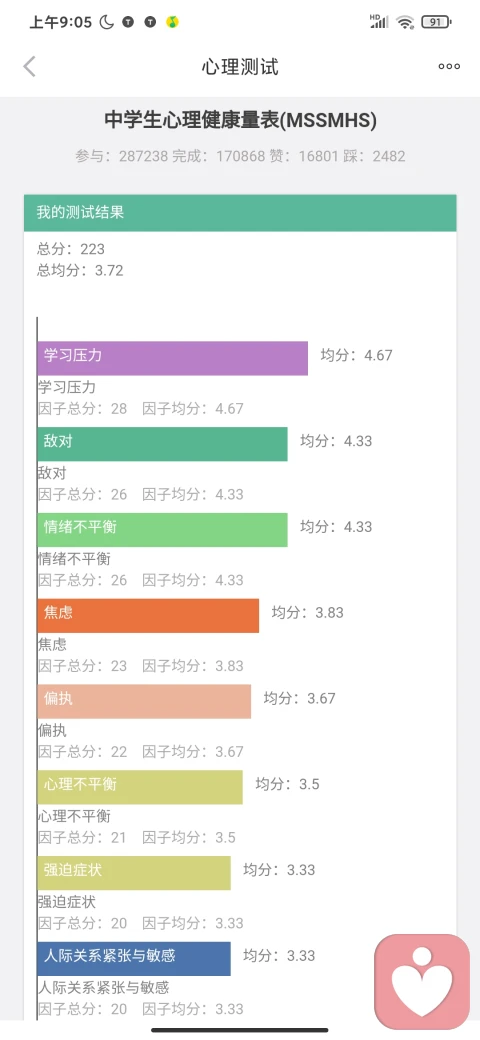Tap the yellow-green notification icon in status bar
This screenshot has height=1040, width=480.
(172, 22)
